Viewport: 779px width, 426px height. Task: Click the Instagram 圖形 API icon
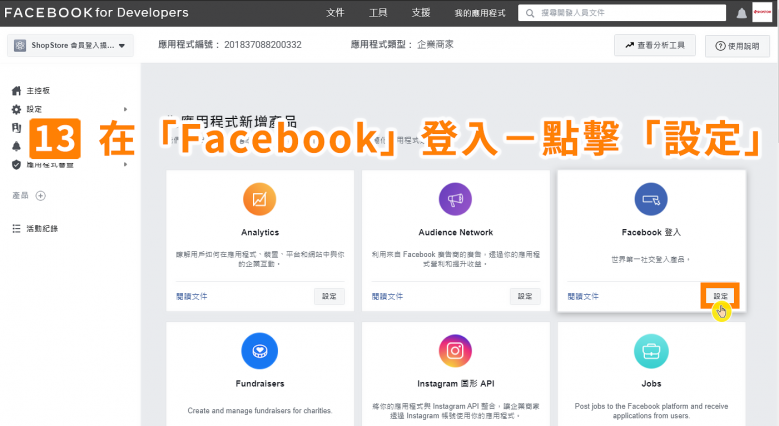click(455, 351)
